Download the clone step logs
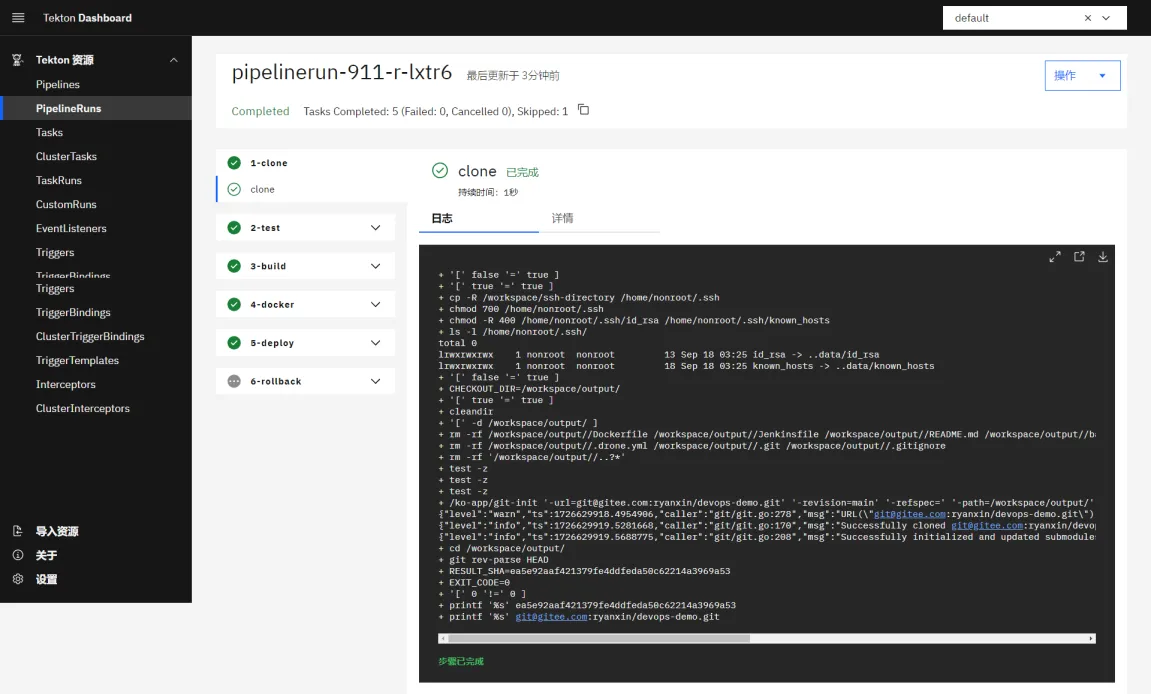Viewport: 1151px width, 694px height. click(1103, 256)
